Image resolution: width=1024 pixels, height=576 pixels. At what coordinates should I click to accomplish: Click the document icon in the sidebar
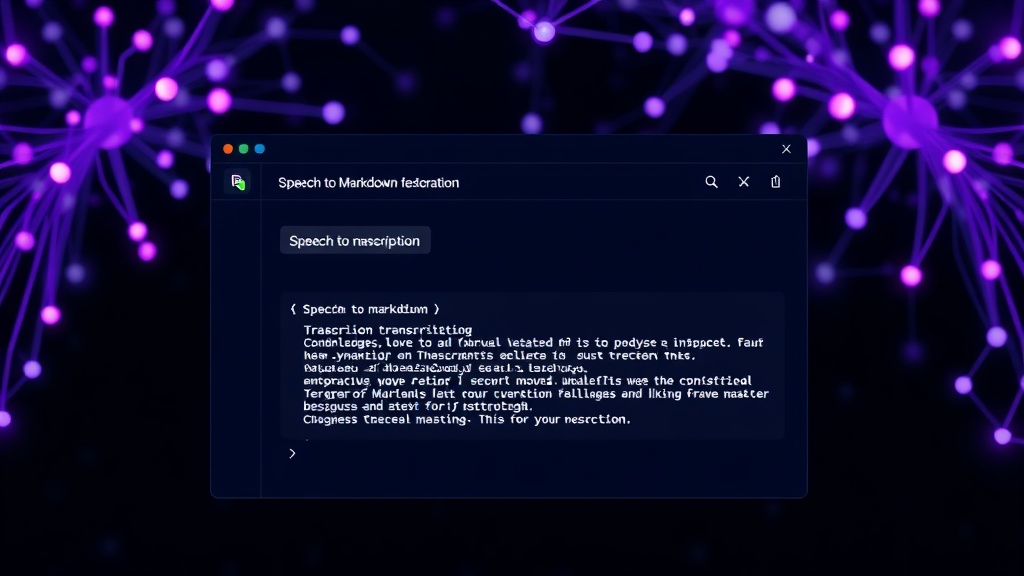(238, 182)
